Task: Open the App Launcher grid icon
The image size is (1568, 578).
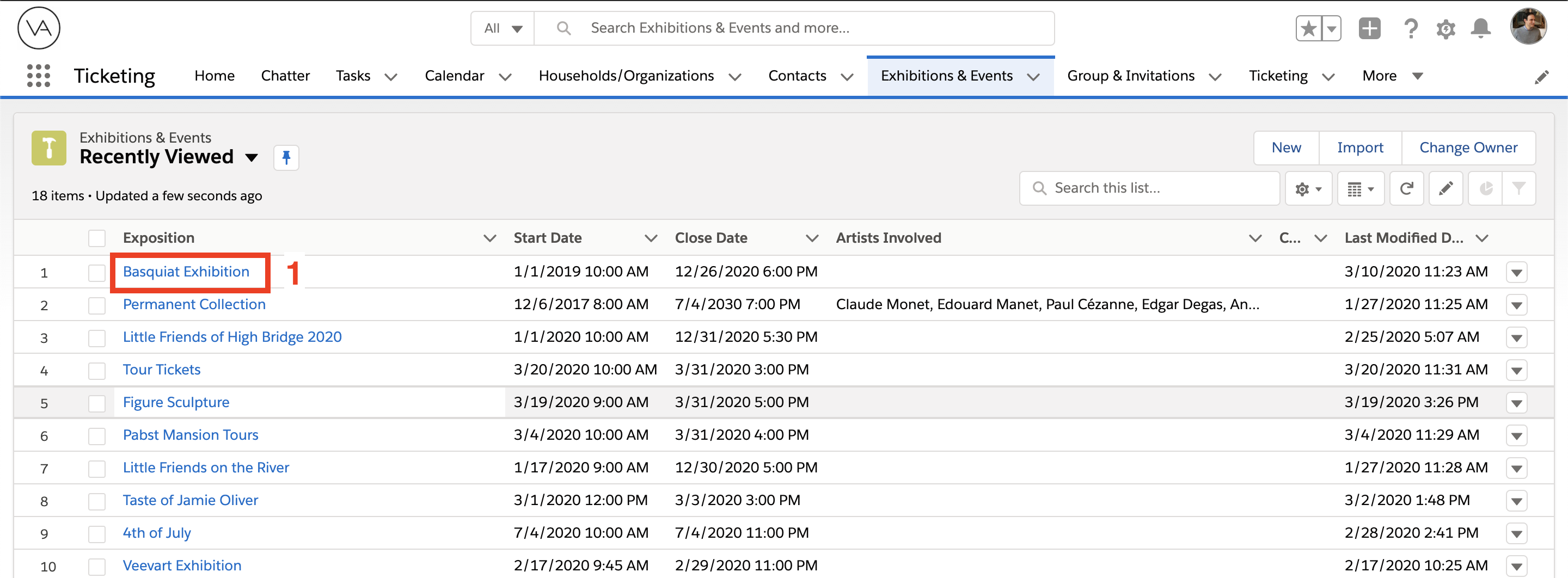Action: pos(38,76)
